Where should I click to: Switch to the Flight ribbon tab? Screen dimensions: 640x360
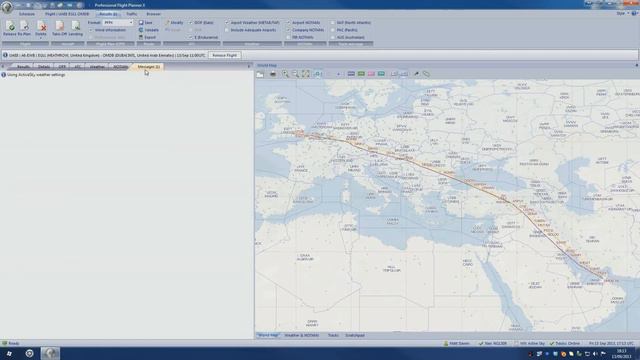[x=67, y=14]
